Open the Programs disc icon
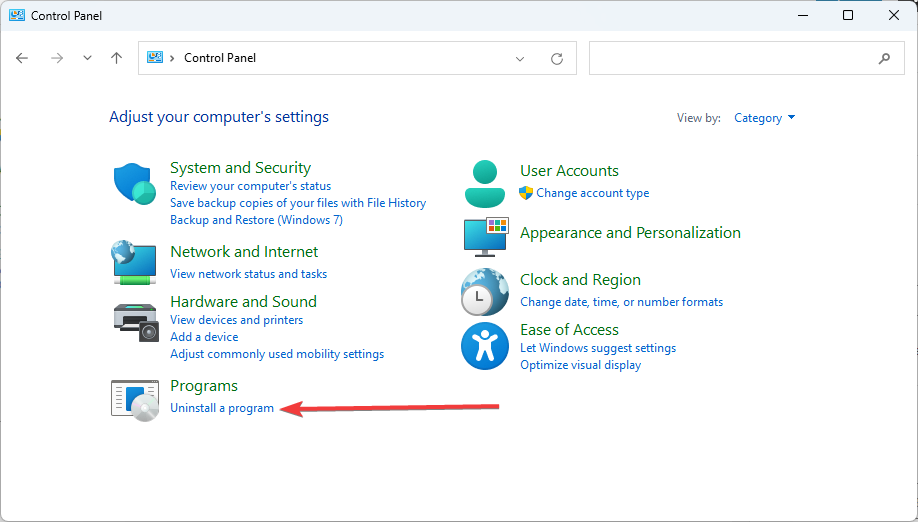This screenshot has width=918, height=522. coord(135,400)
